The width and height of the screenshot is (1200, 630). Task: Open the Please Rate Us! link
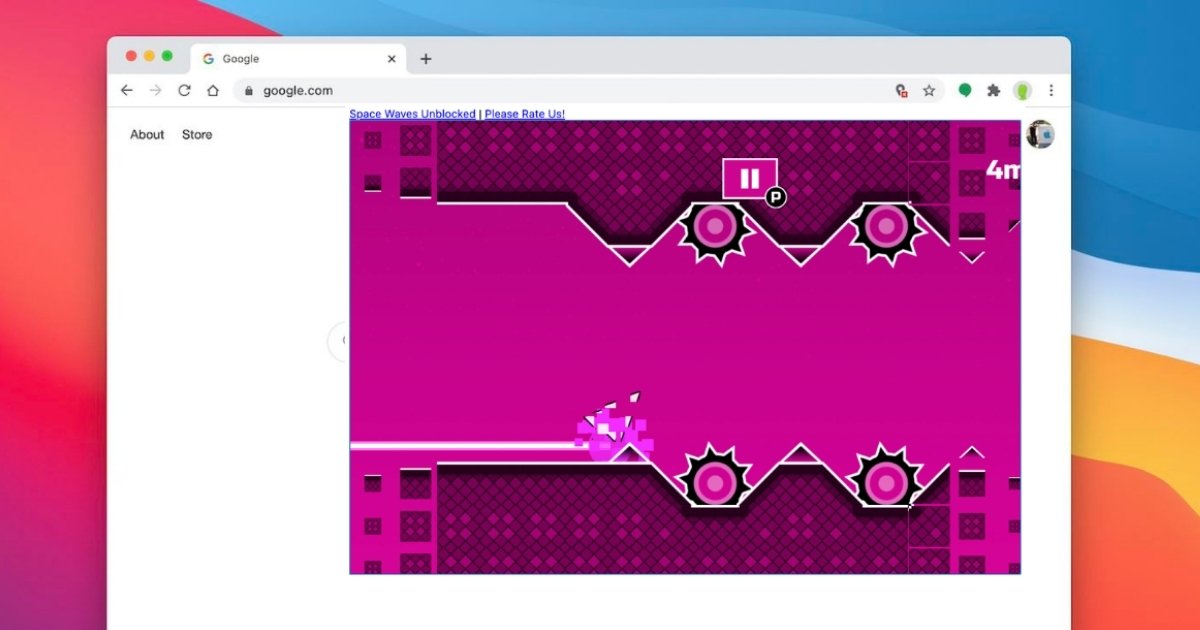pos(525,114)
